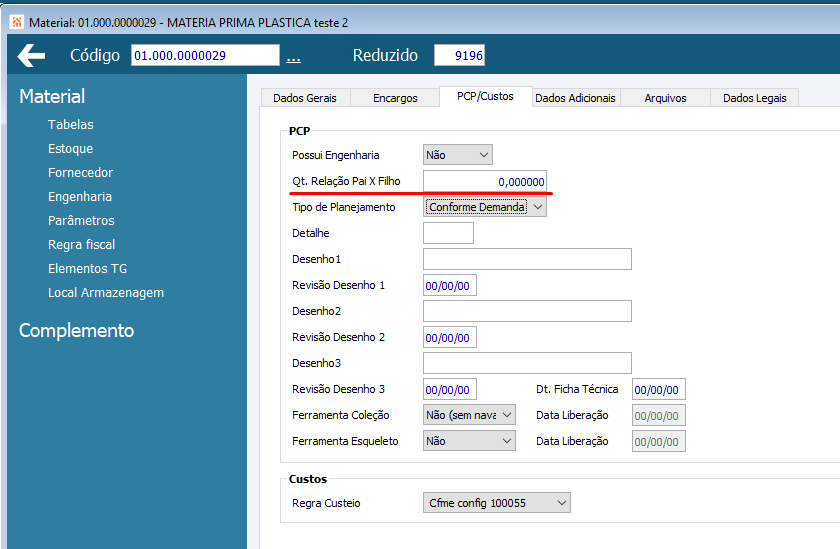Click the Material section heading
The image size is (840, 549).
[52, 96]
